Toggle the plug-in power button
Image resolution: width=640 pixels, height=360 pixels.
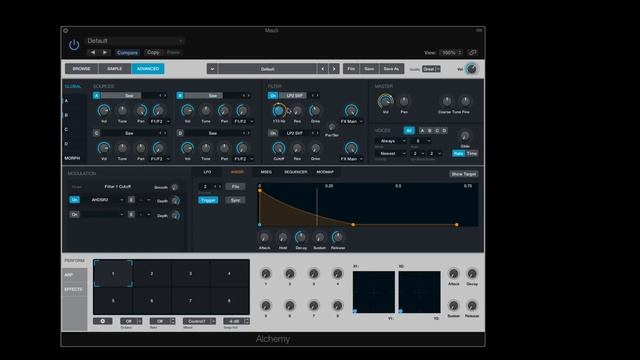pos(74,45)
